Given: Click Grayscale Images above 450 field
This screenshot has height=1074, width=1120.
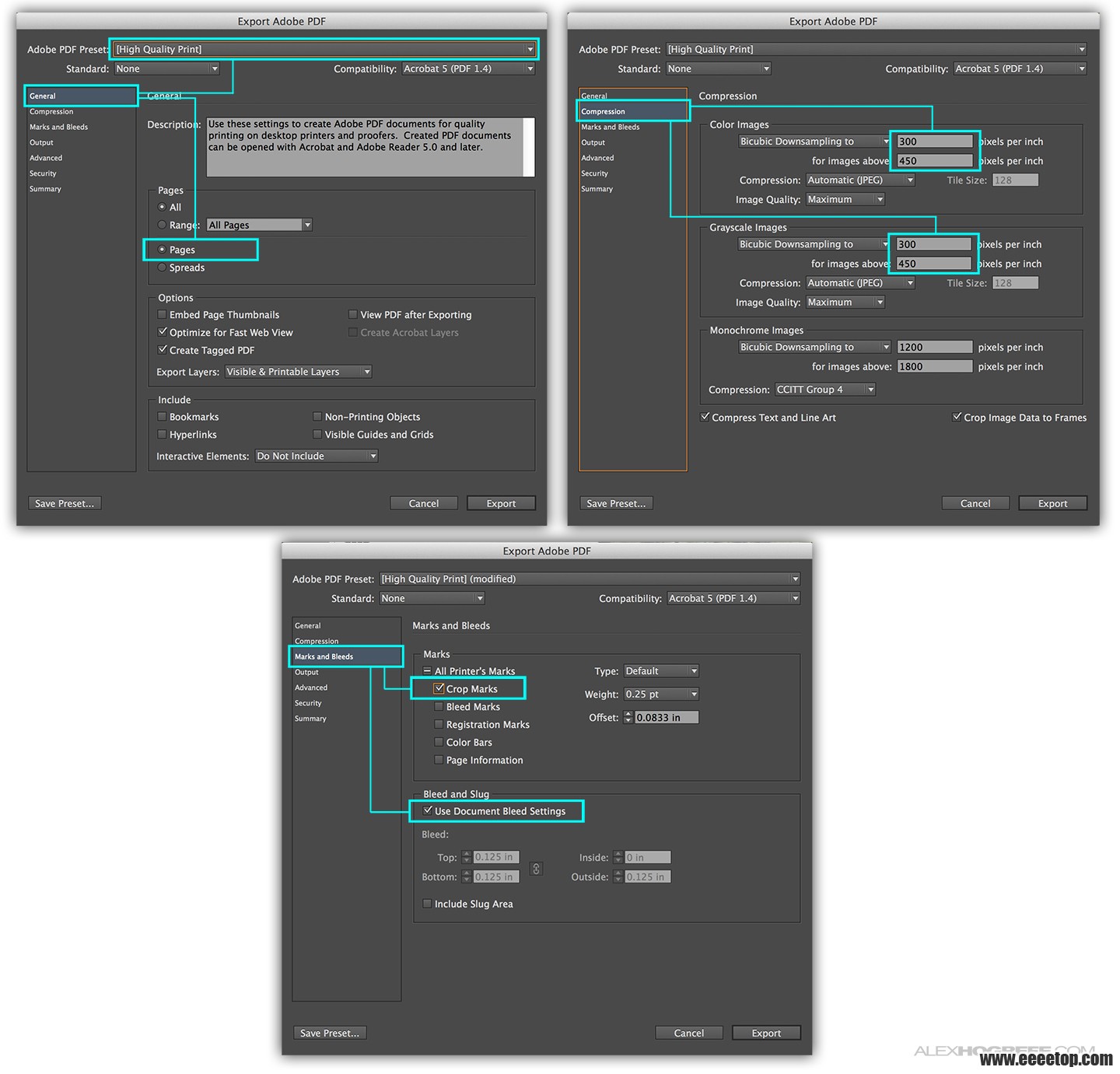Looking at the screenshot, I should coord(934,264).
